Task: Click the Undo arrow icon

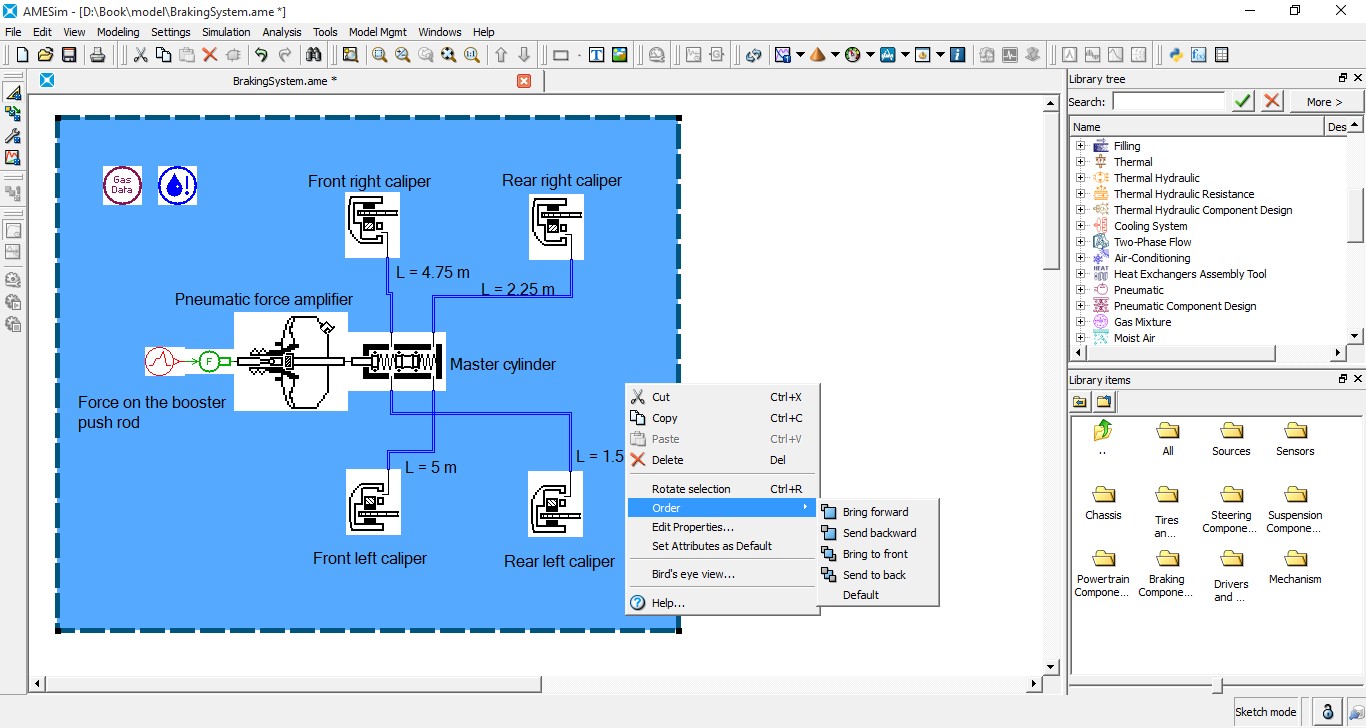Action: pyautogui.click(x=261, y=55)
